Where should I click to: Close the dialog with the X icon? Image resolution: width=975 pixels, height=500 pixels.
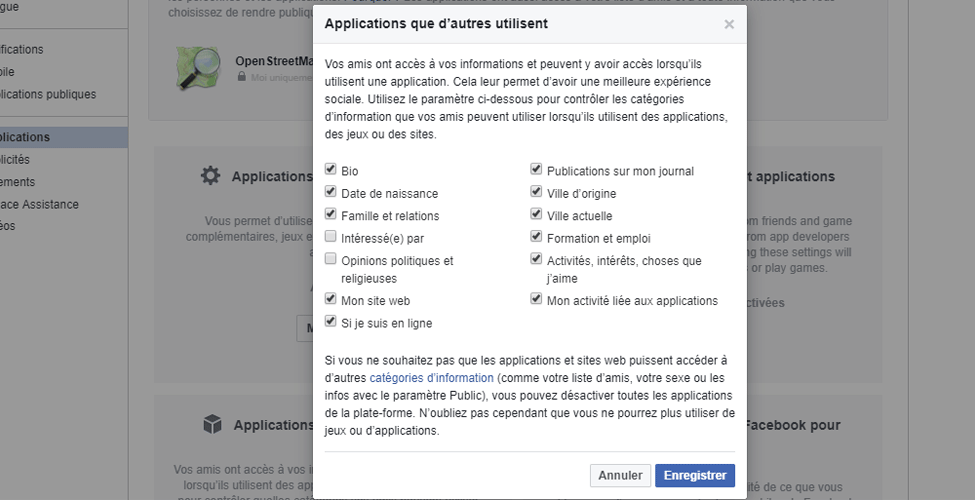pos(729,24)
